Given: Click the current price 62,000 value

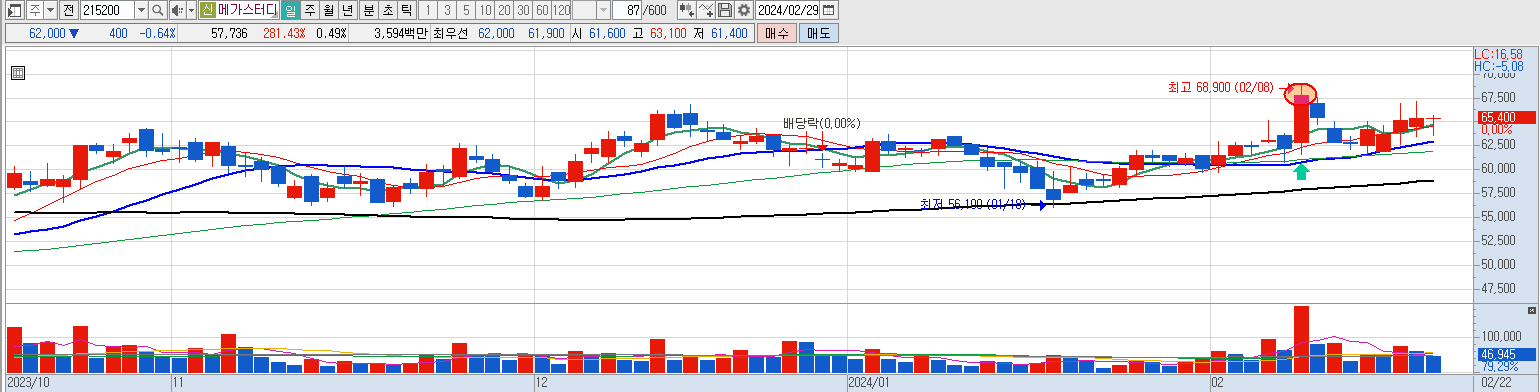Looking at the screenshot, I should pyautogui.click(x=47, y=33).
